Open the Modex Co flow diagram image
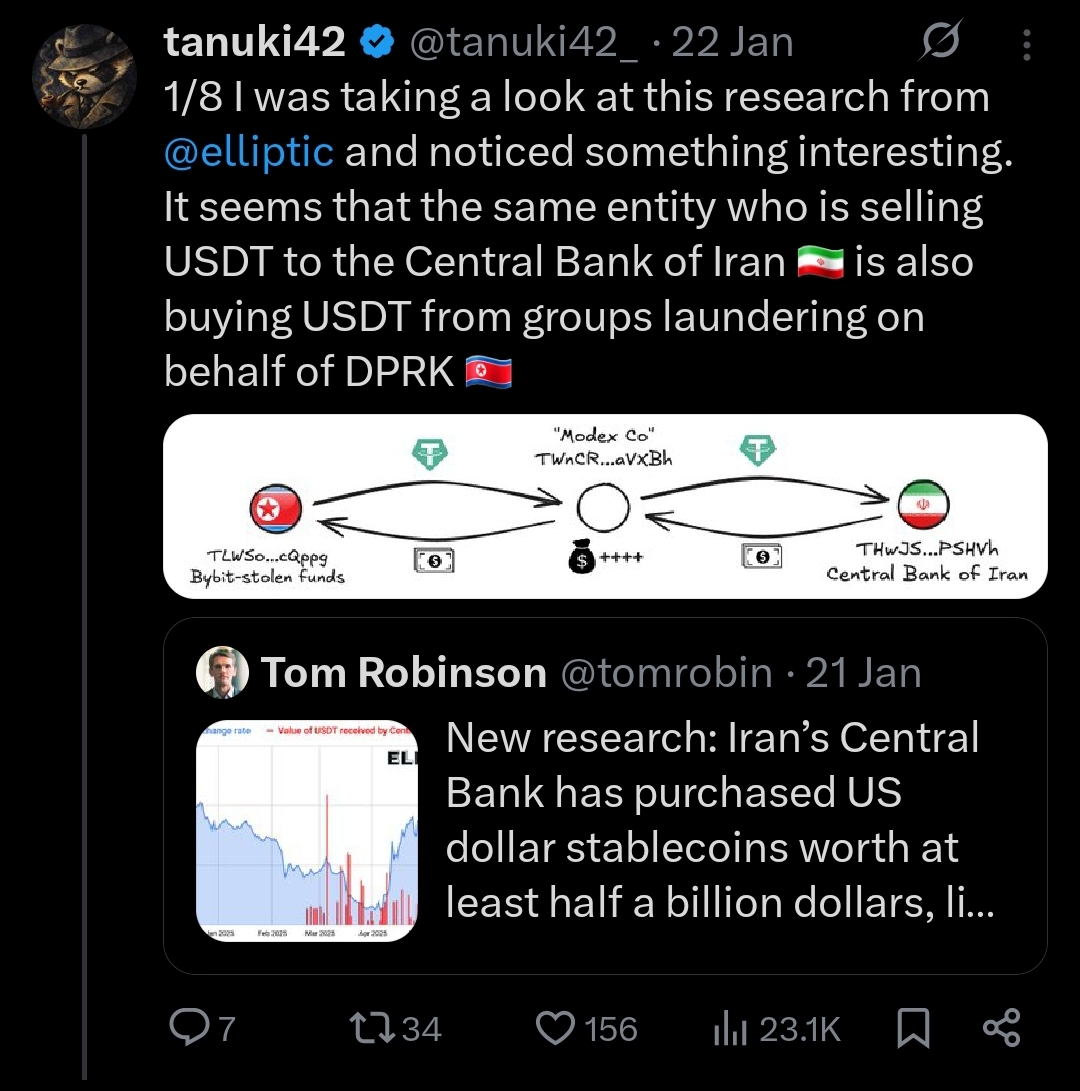Image resolution: width=1080 pixels, height=1091 pixels. click(x=604, y=506)
